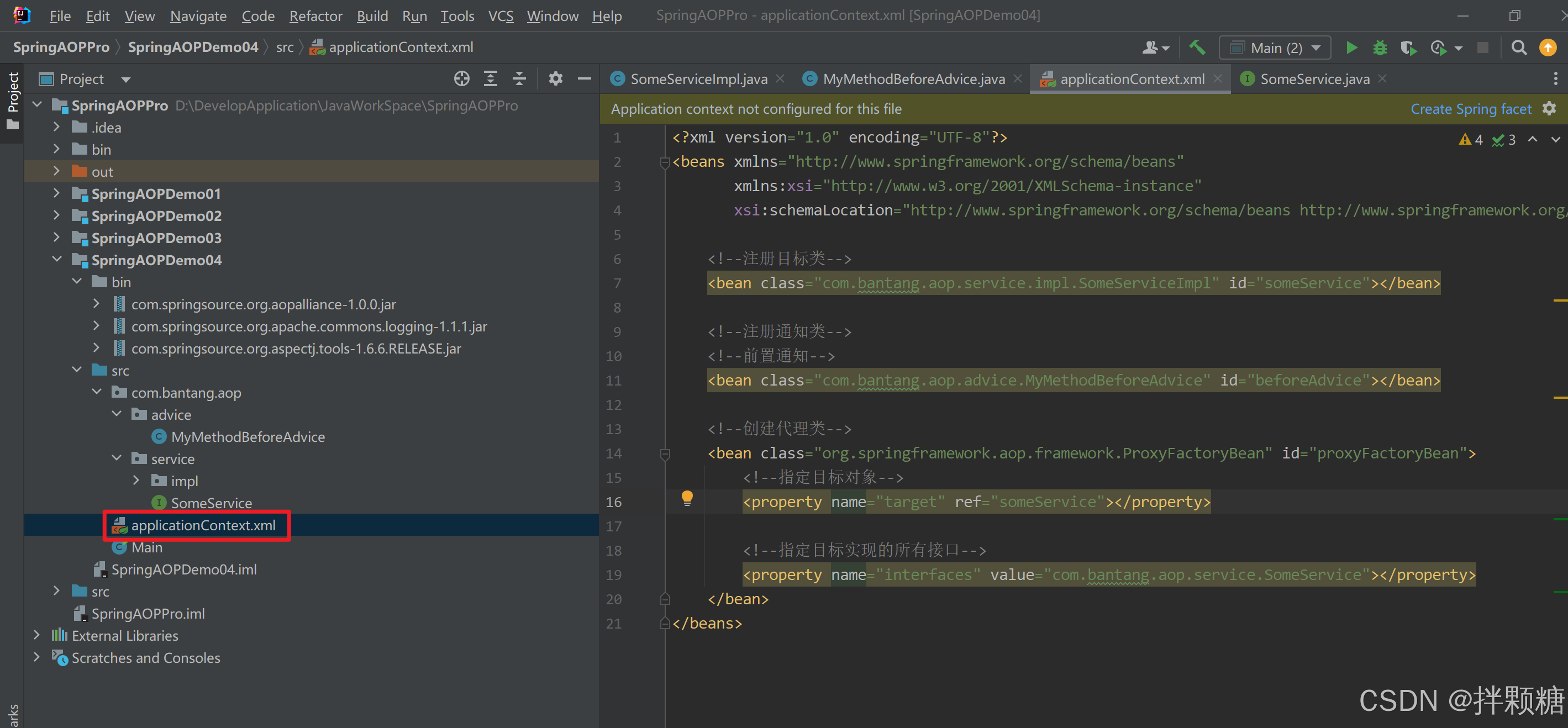Click the Build project hammer icon
This screenshot has height=728, width=1568.
[1197, 48]
